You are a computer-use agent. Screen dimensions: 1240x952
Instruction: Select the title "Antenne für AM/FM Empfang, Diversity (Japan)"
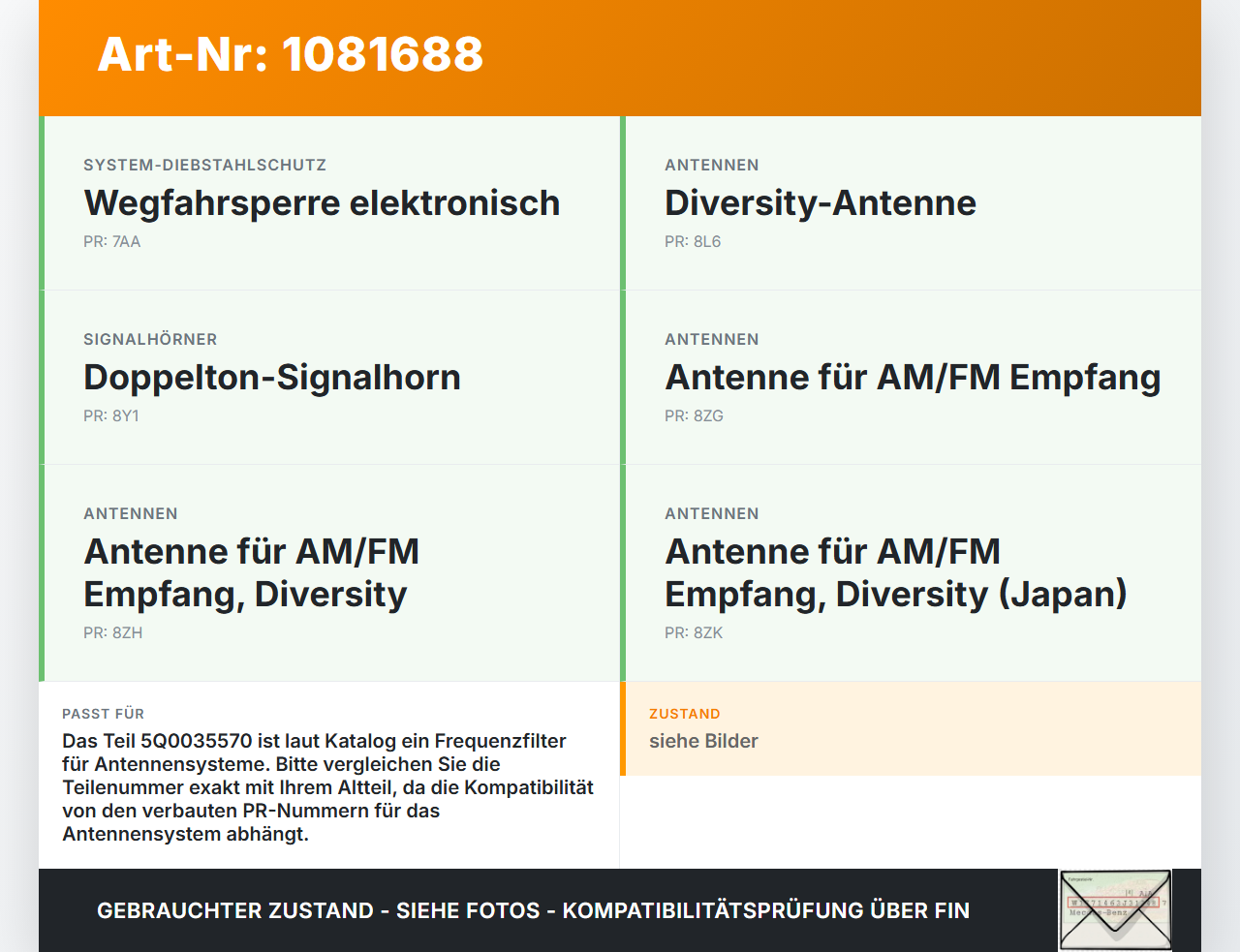click(896, 572)
